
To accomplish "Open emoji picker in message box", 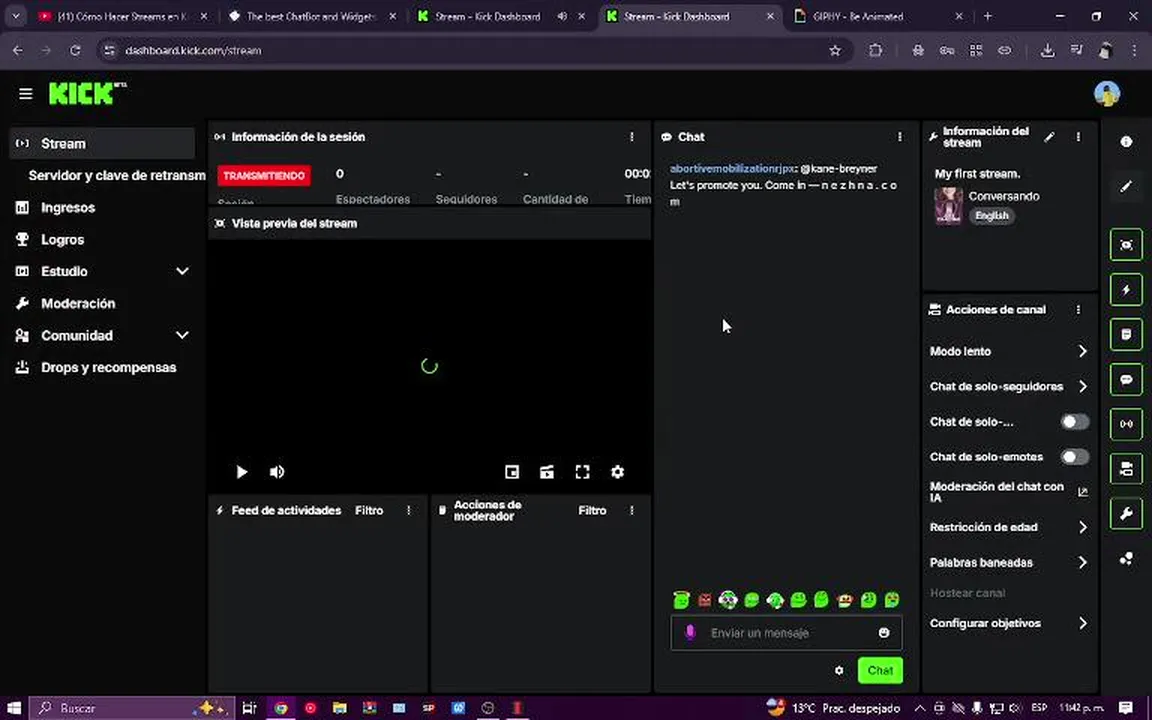I will point(884,633).
